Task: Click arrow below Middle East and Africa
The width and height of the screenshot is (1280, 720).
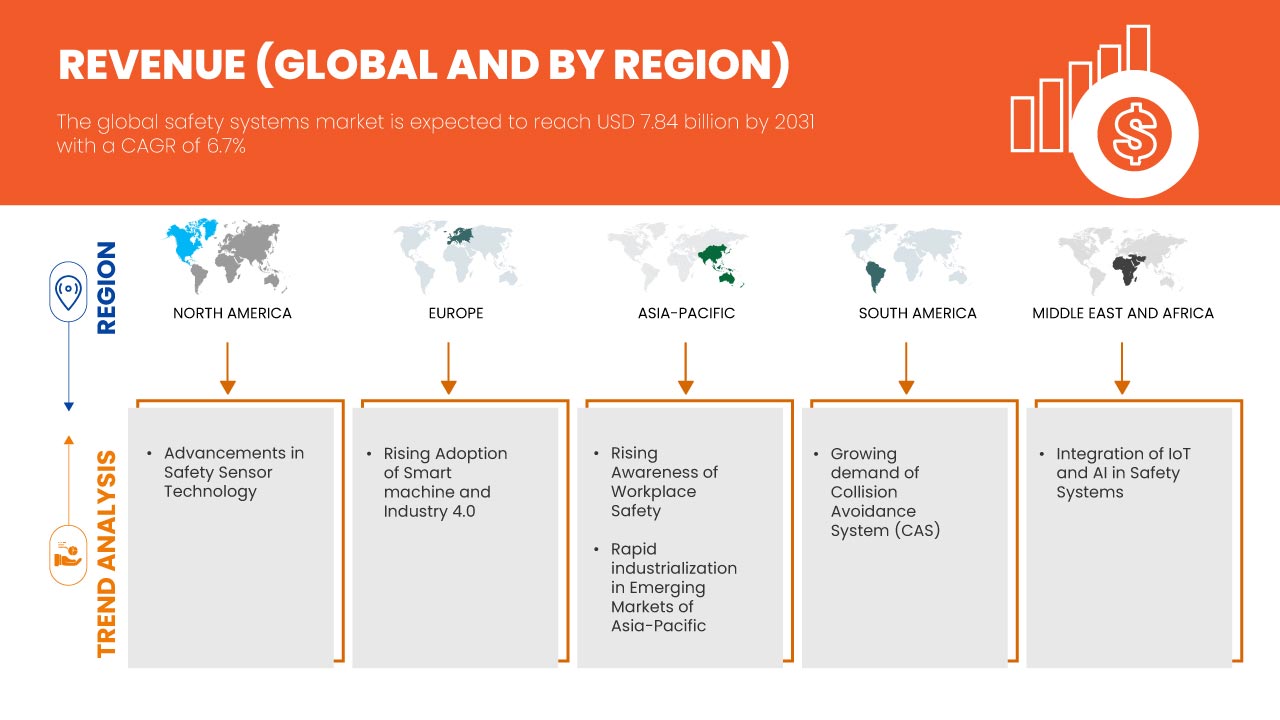Action: pyautogui.click(x=1122, y=367)
